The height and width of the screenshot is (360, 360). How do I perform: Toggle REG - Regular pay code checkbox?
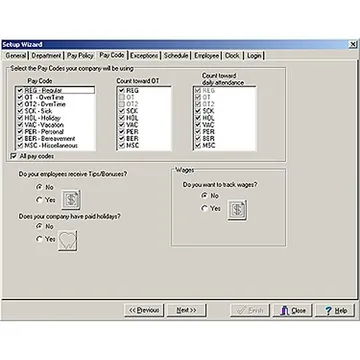(20, 90)
